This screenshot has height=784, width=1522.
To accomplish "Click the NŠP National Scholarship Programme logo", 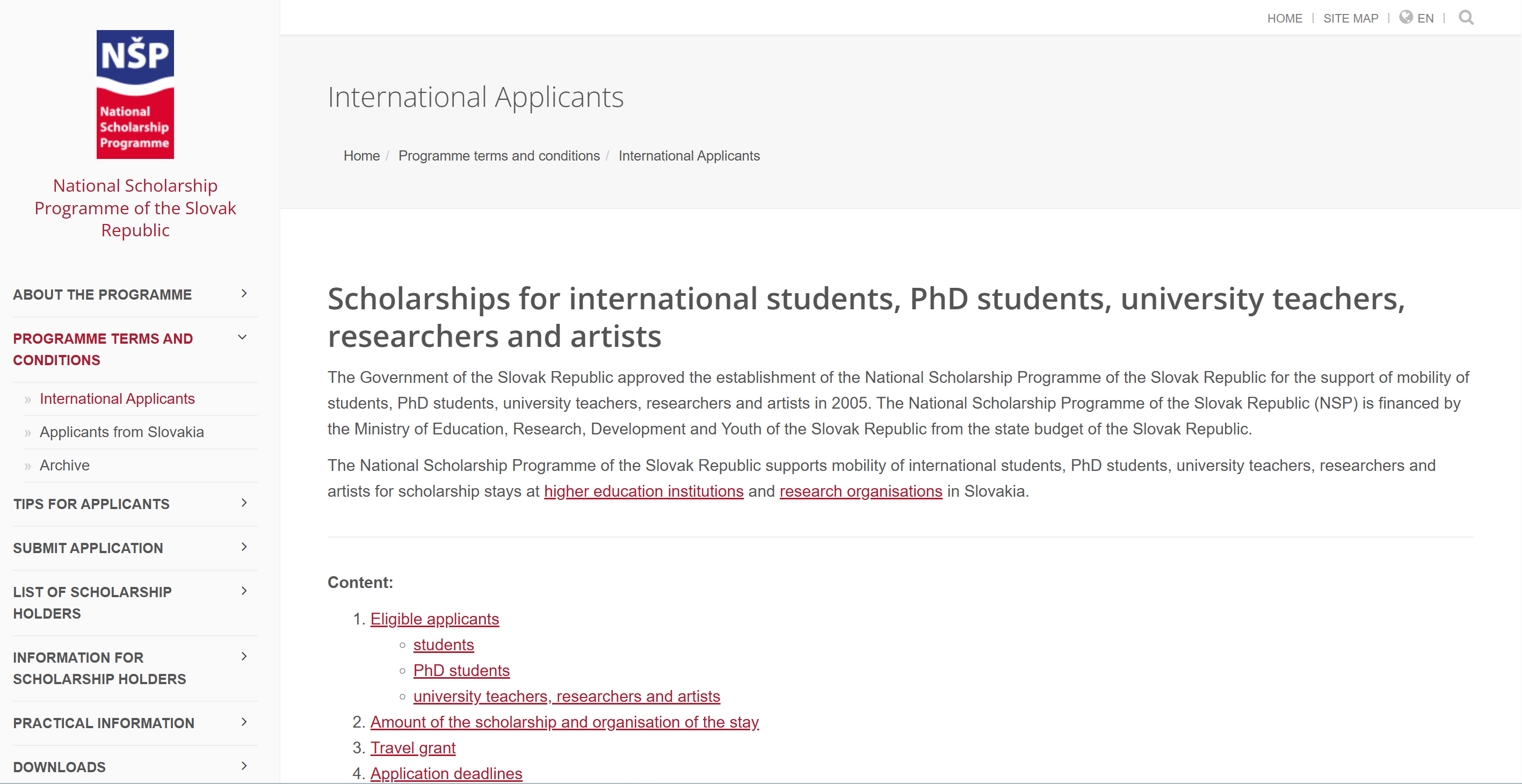I will click(x=135, y=95).
